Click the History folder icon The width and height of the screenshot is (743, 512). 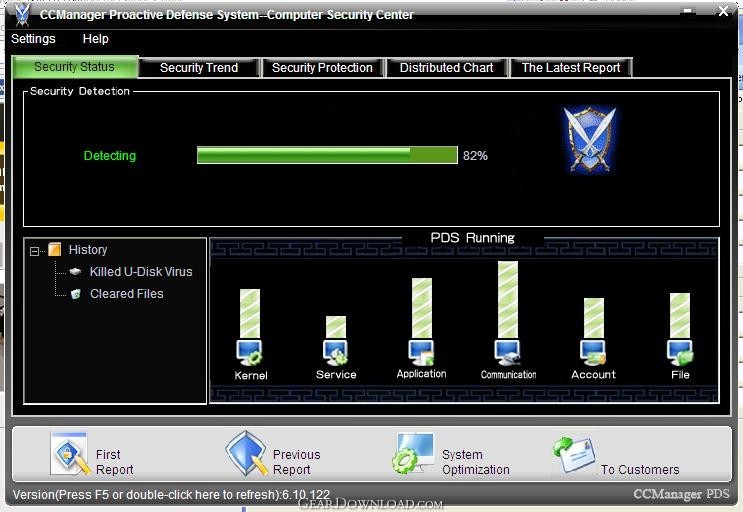pos(55,250)
